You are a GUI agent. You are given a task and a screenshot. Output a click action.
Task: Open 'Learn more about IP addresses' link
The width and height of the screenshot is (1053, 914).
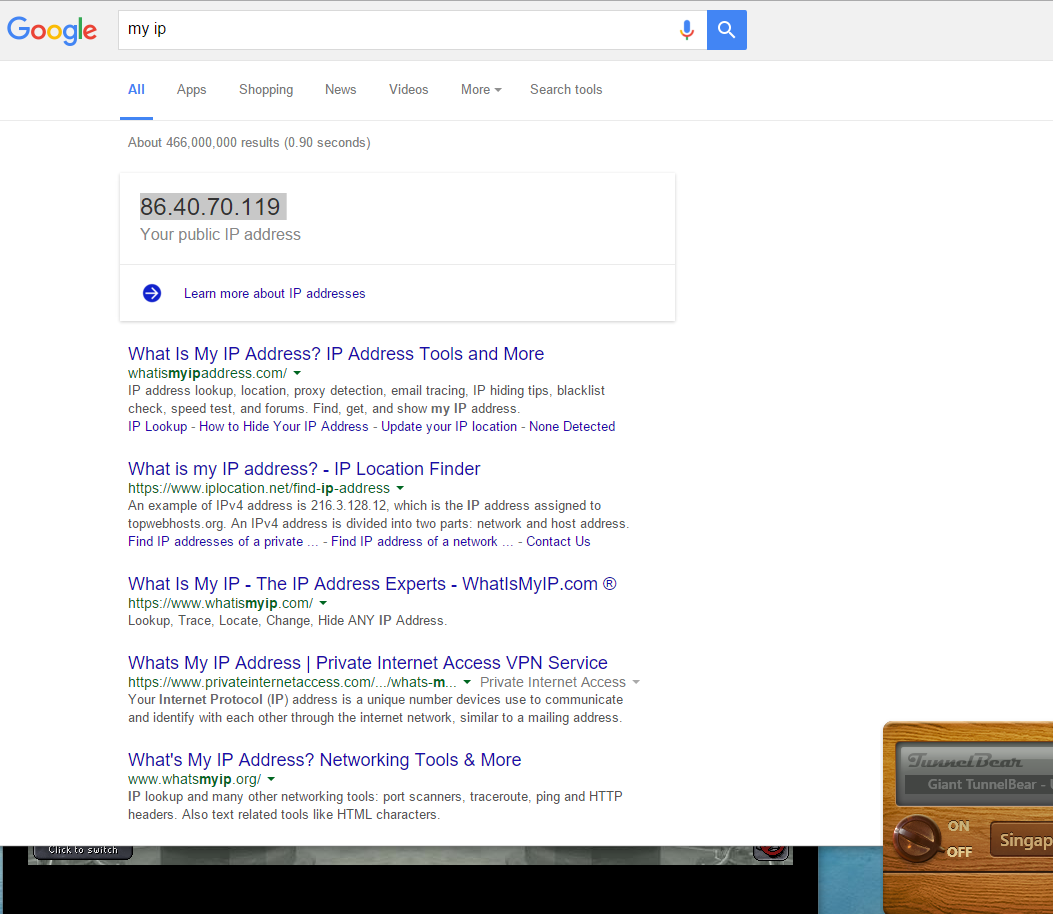pyautogui.click(x=275, y=293)
